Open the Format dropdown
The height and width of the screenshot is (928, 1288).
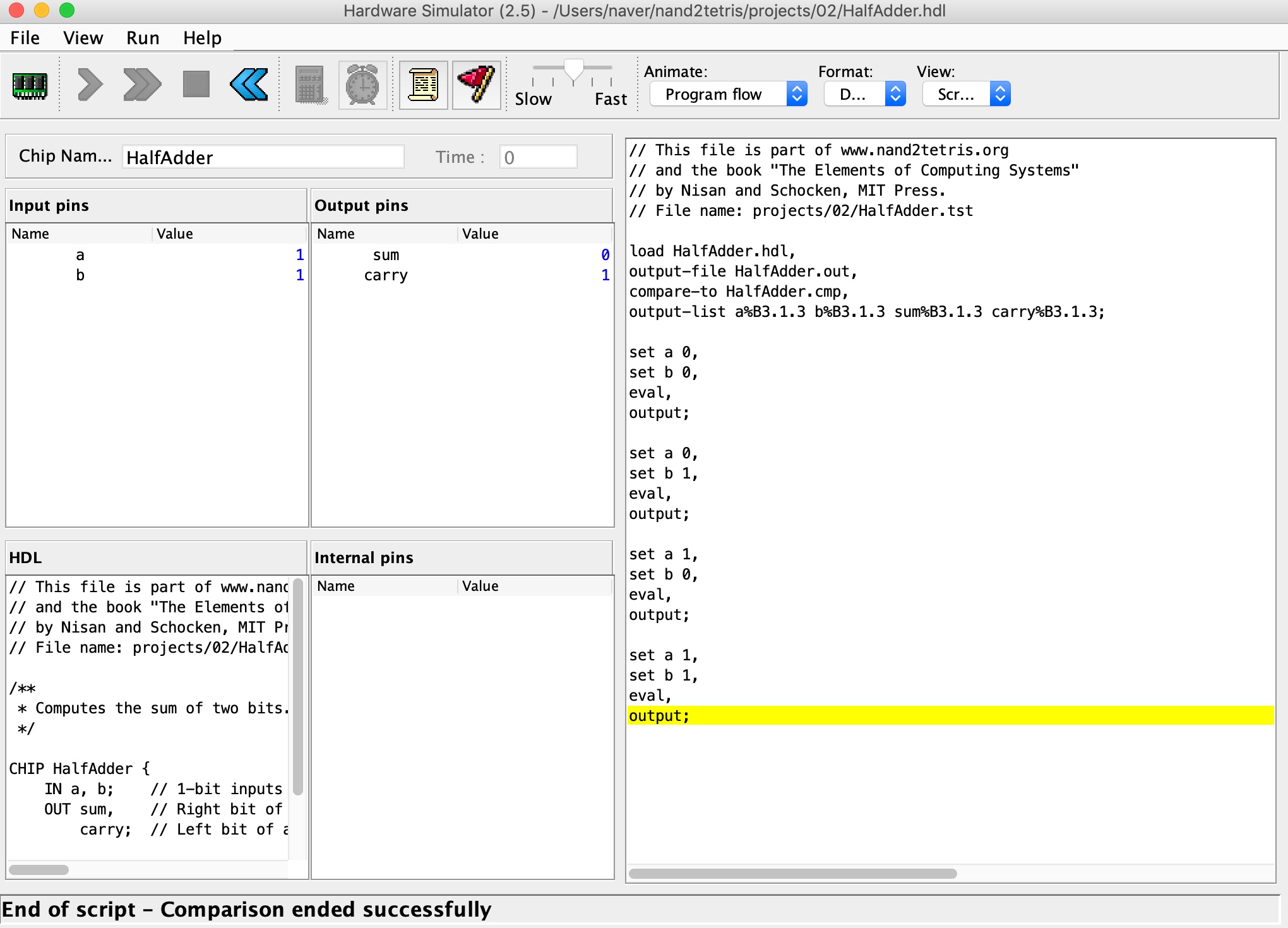[x=865, y=94]
